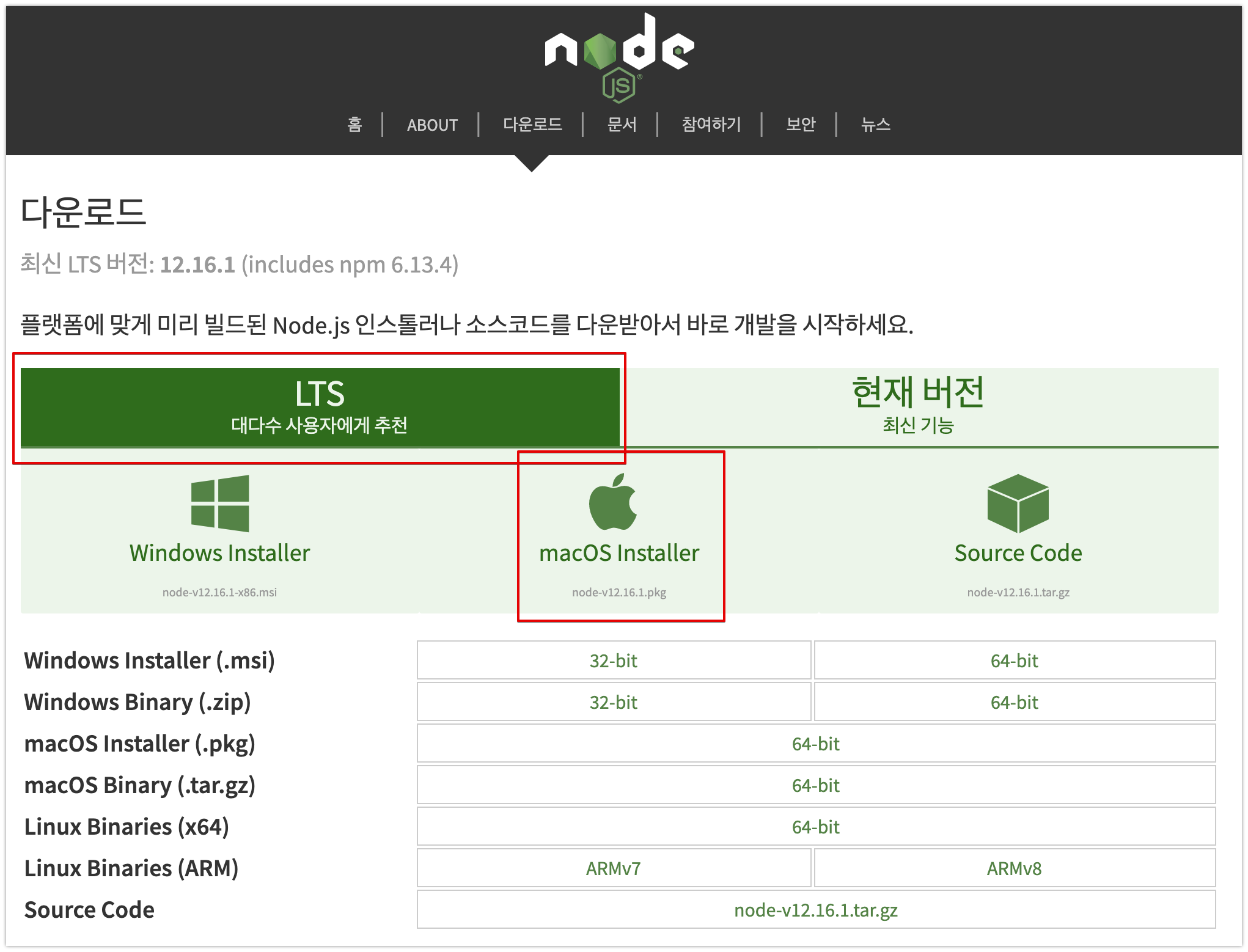Image resolution: width=1248 pixels, height=952 pixels.
Task: Open the ABOUT navigation item
Action: [432, 125]
